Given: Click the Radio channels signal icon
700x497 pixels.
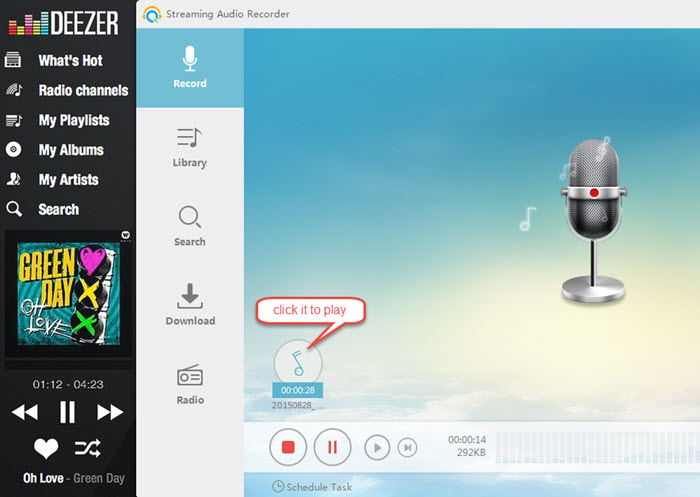Looking at the screenshot, I should [14, 90].
